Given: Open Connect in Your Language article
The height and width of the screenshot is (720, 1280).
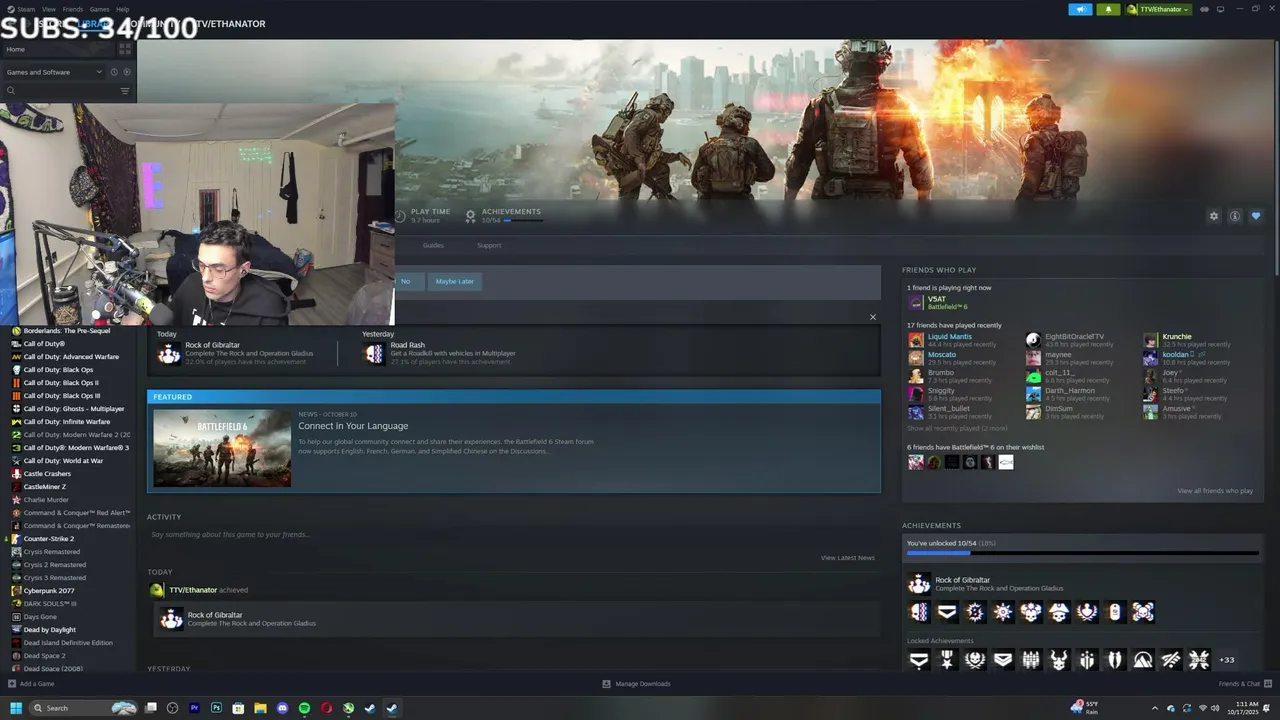Looking at the screenshot, I should [x=353, y=426].
